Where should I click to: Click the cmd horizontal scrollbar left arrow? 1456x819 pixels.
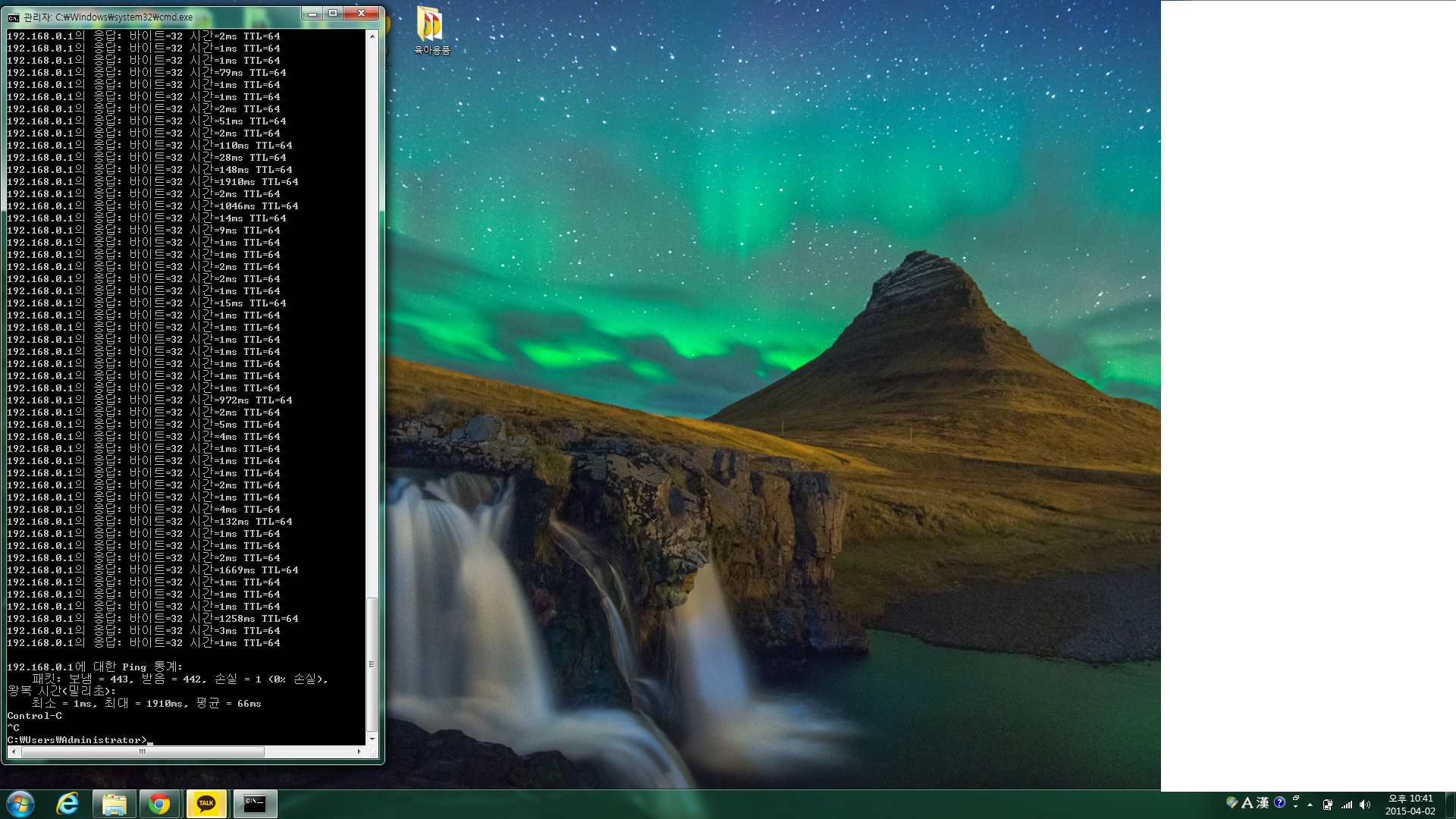tap(13, 752)
